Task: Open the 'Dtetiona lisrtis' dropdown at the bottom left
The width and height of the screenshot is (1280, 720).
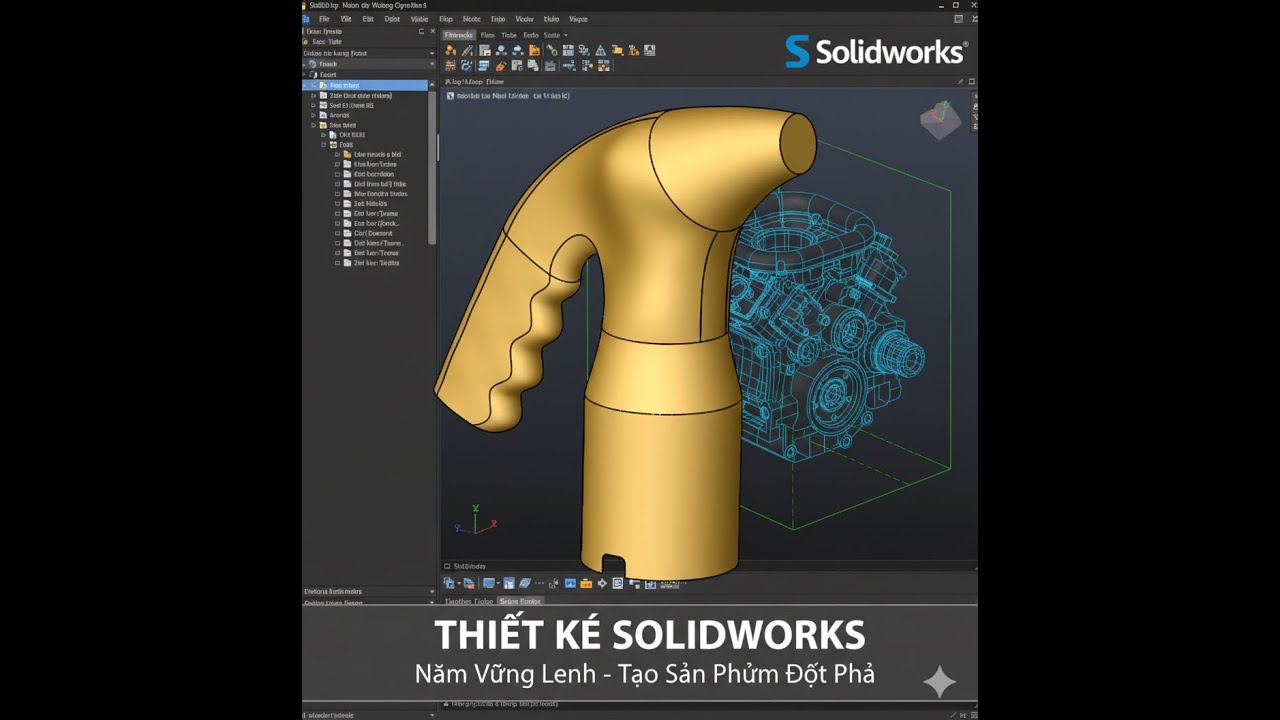Action: click(432, 591)
